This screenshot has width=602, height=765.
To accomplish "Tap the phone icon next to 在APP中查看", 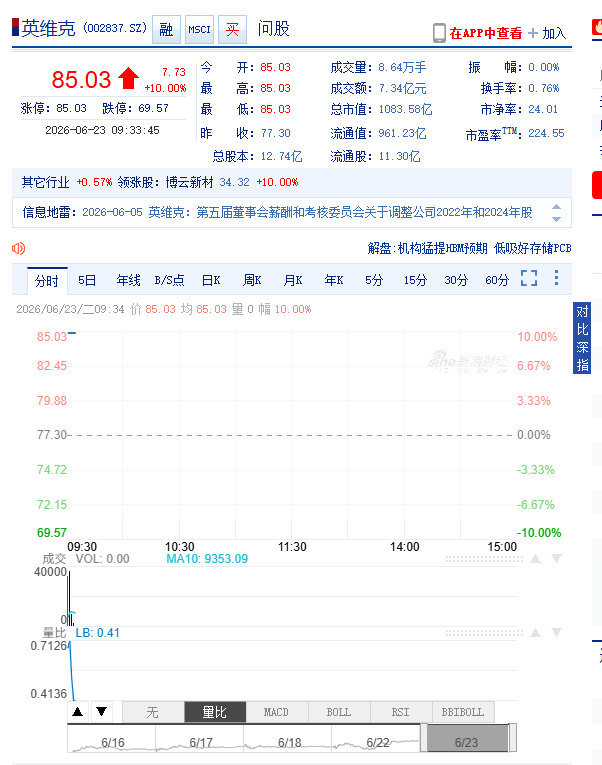I will pyautogui.click(x=439, y=33).
